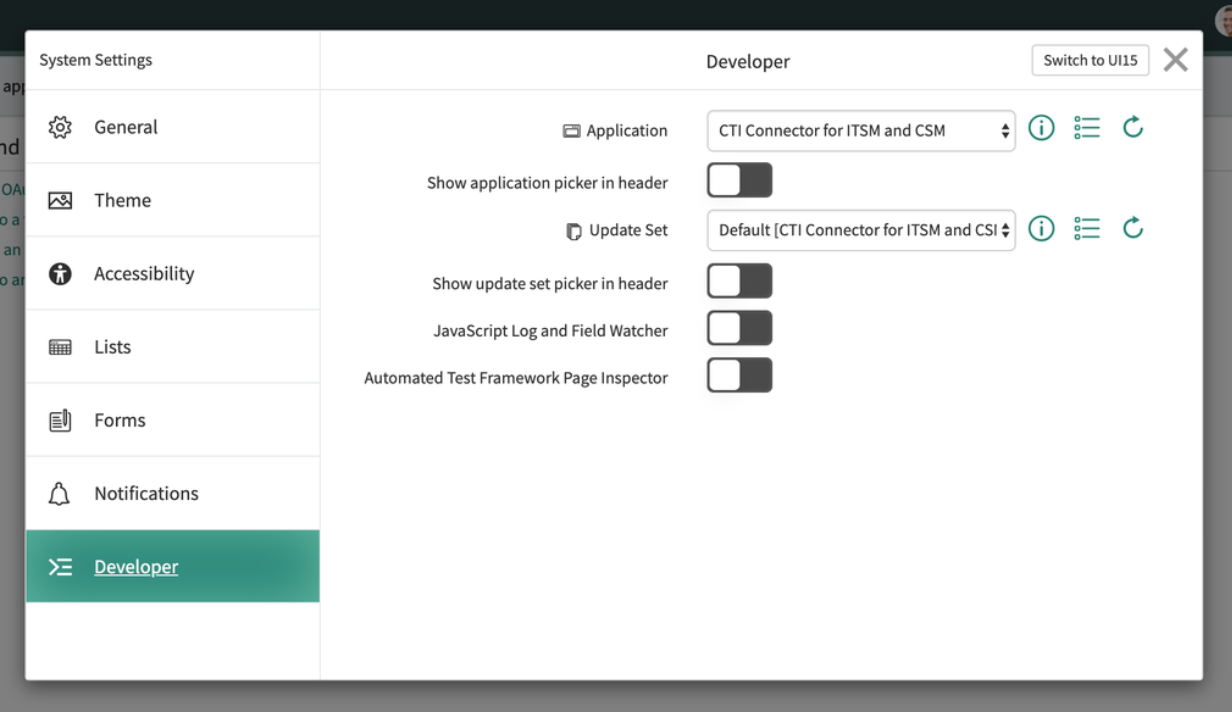Click the Update Set info icon
The width and height of the screenshot is (1232, 714).
[x=1041, y=228]
